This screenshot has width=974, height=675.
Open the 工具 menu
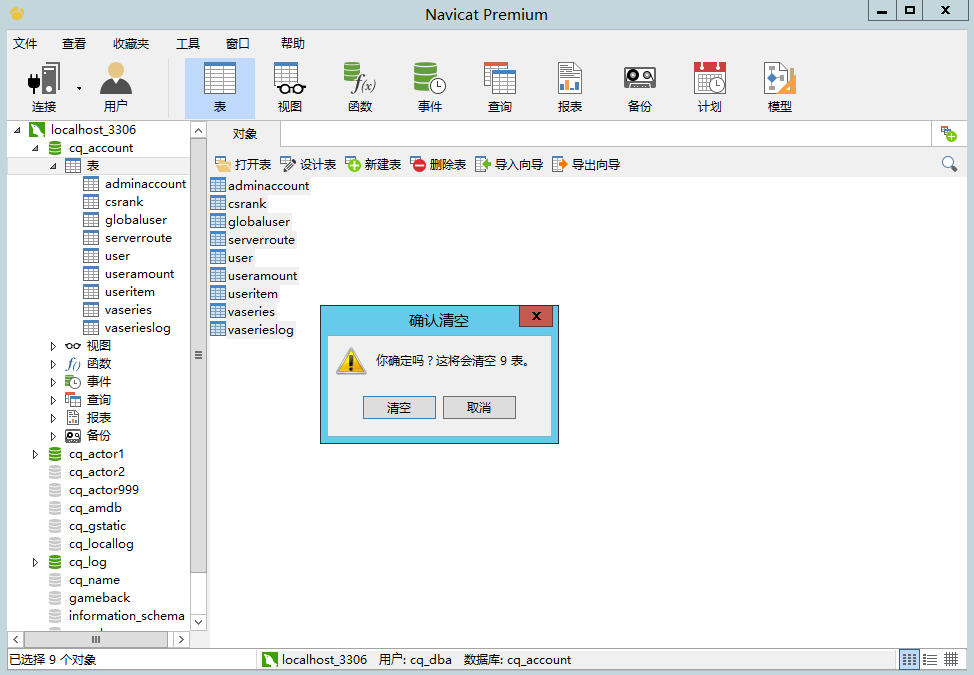[188, 44]
